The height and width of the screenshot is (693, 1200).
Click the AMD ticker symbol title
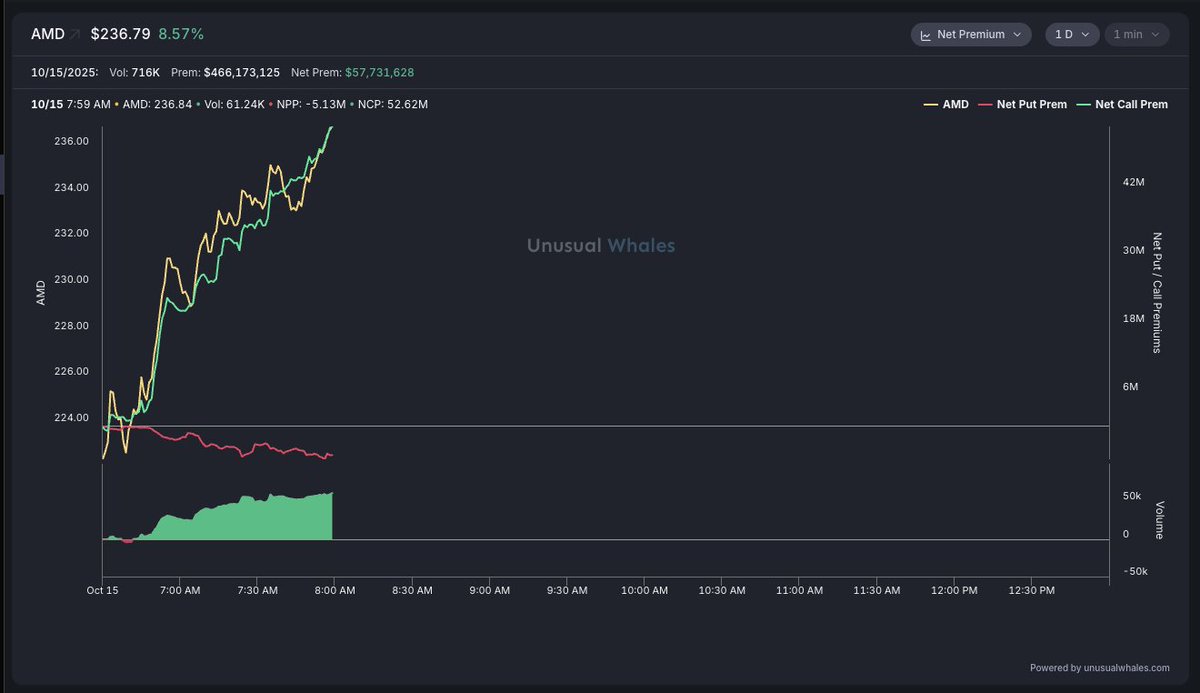click(47, 34)
